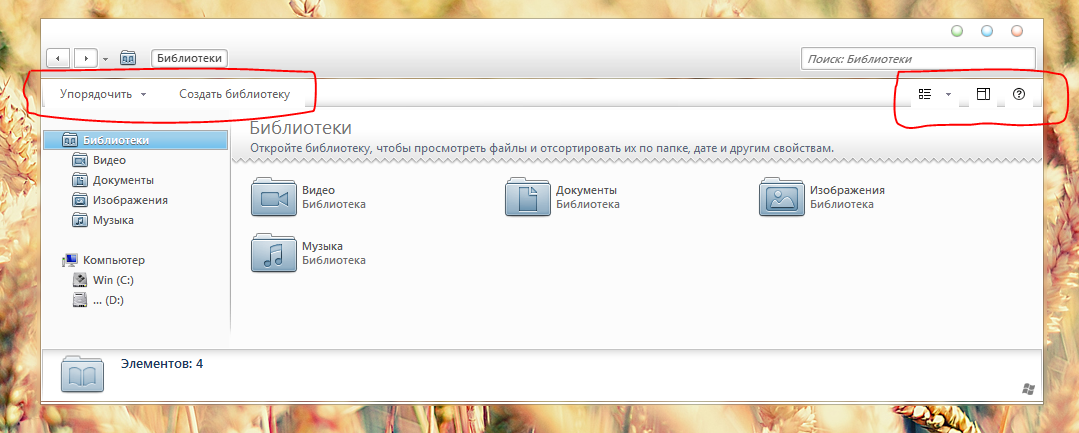This screenshot has width=1079, height=433.
Task: Click the blue window control button
Action: pyautogui.click(x=987, y=31)
